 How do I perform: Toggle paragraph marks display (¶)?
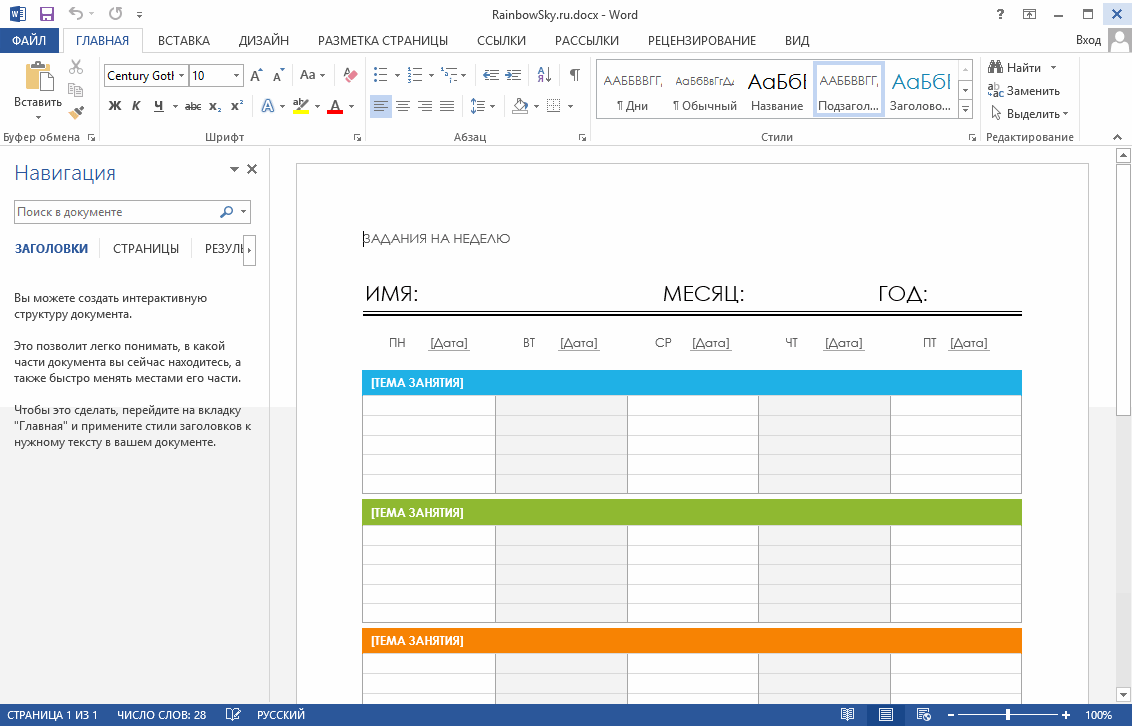click(x=574, y=75)
